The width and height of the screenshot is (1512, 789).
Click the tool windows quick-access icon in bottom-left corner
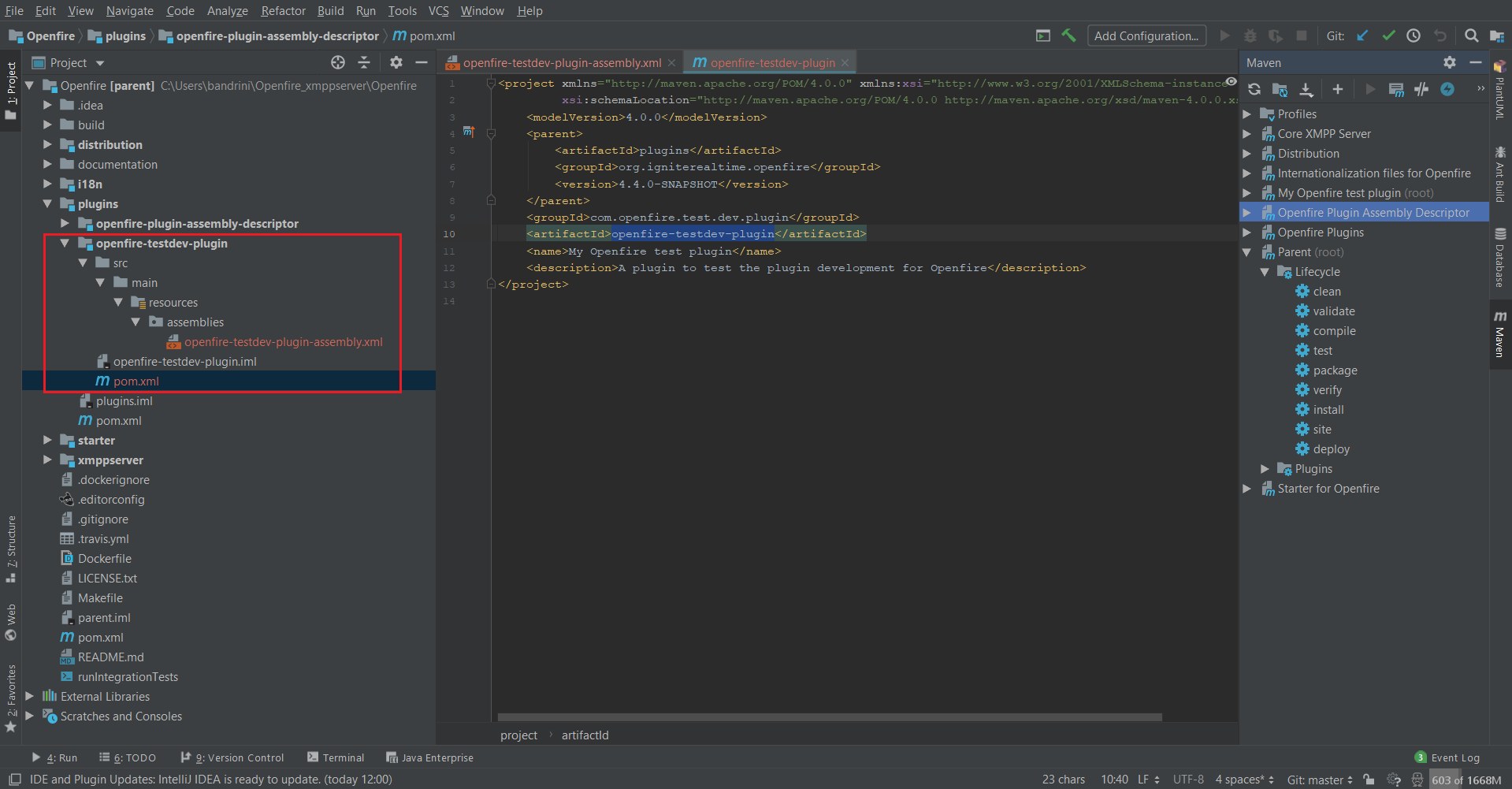[x=14, y=780]
